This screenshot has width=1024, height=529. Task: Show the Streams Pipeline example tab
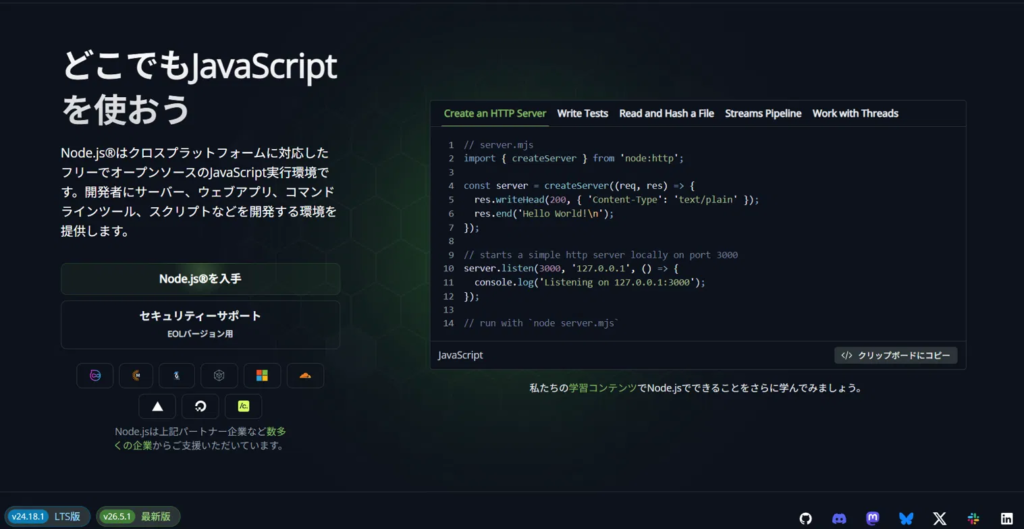(x=763, y=114)
